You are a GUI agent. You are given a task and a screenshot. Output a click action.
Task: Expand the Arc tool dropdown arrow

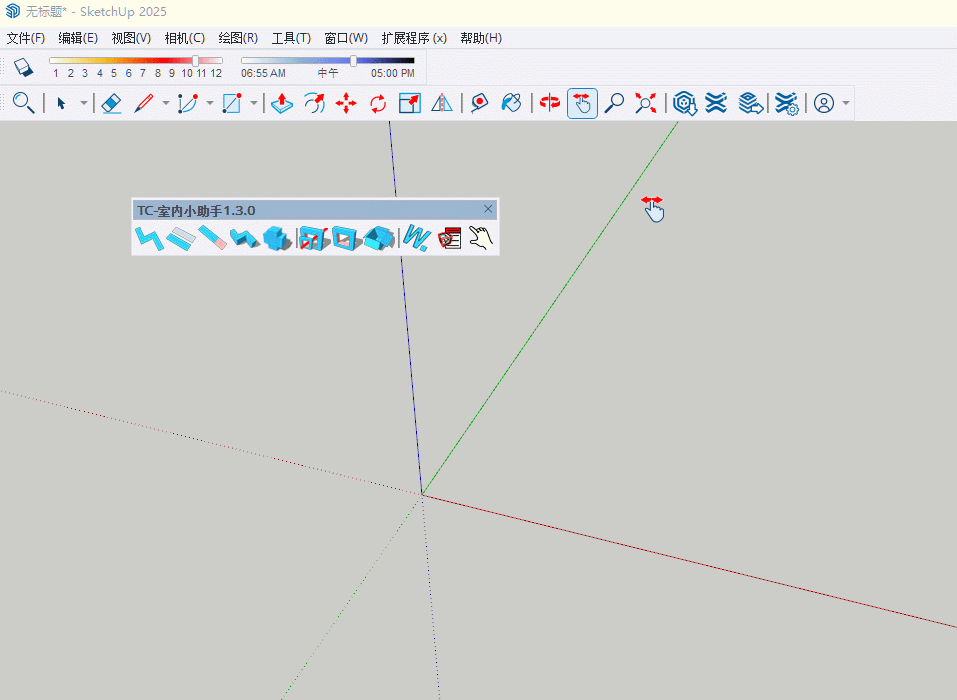click(x=209, y=103)
